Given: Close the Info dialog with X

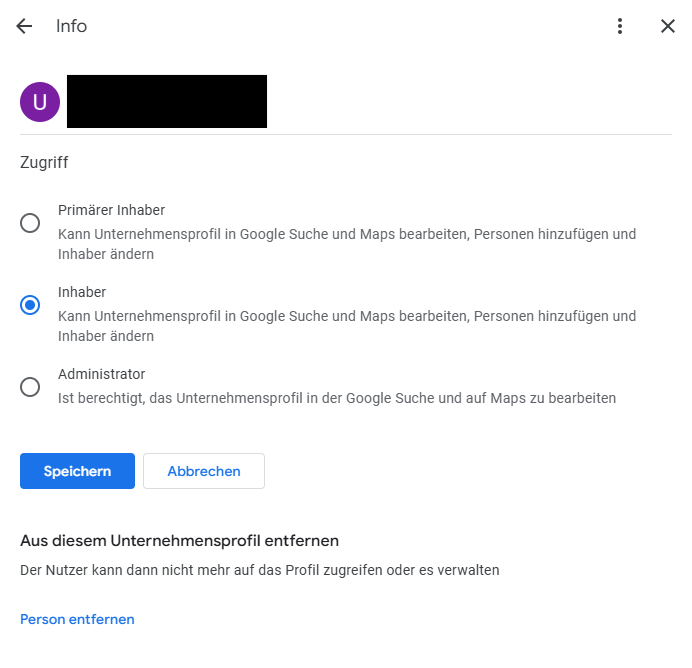Looking at the screenshot, I should (668, 26).
